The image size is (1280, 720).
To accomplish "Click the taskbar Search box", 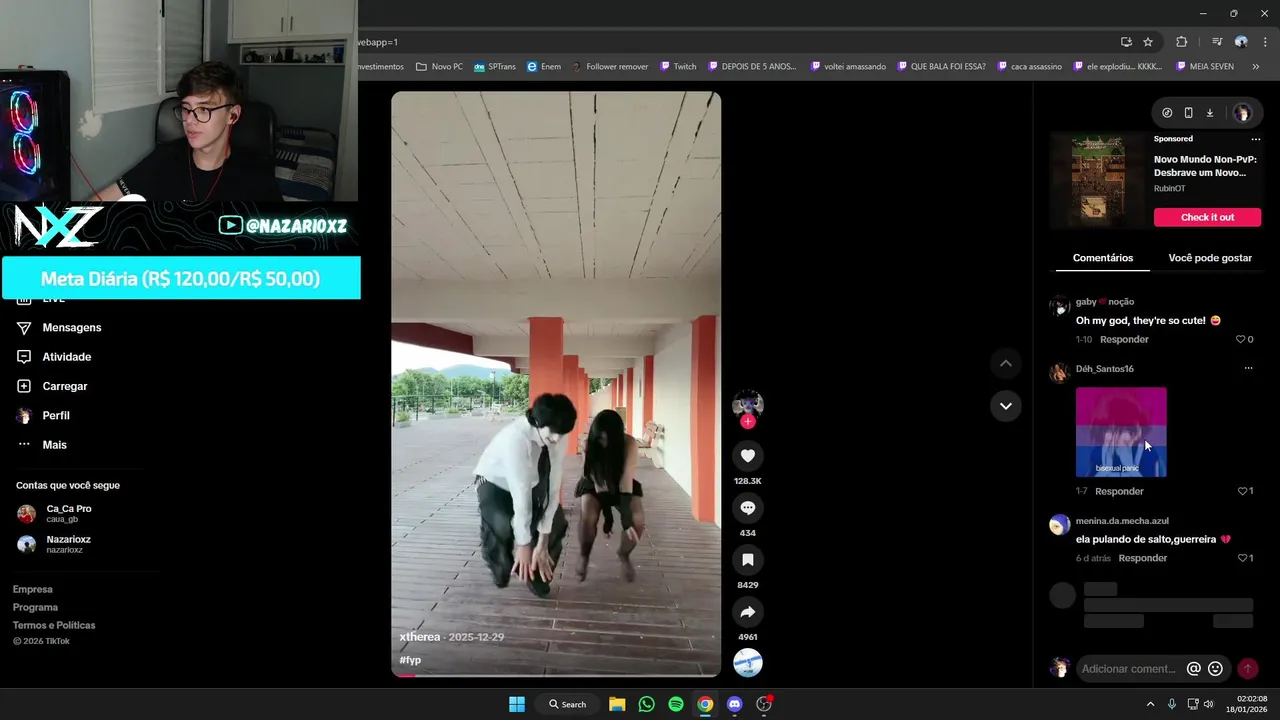I will [567, 704].
